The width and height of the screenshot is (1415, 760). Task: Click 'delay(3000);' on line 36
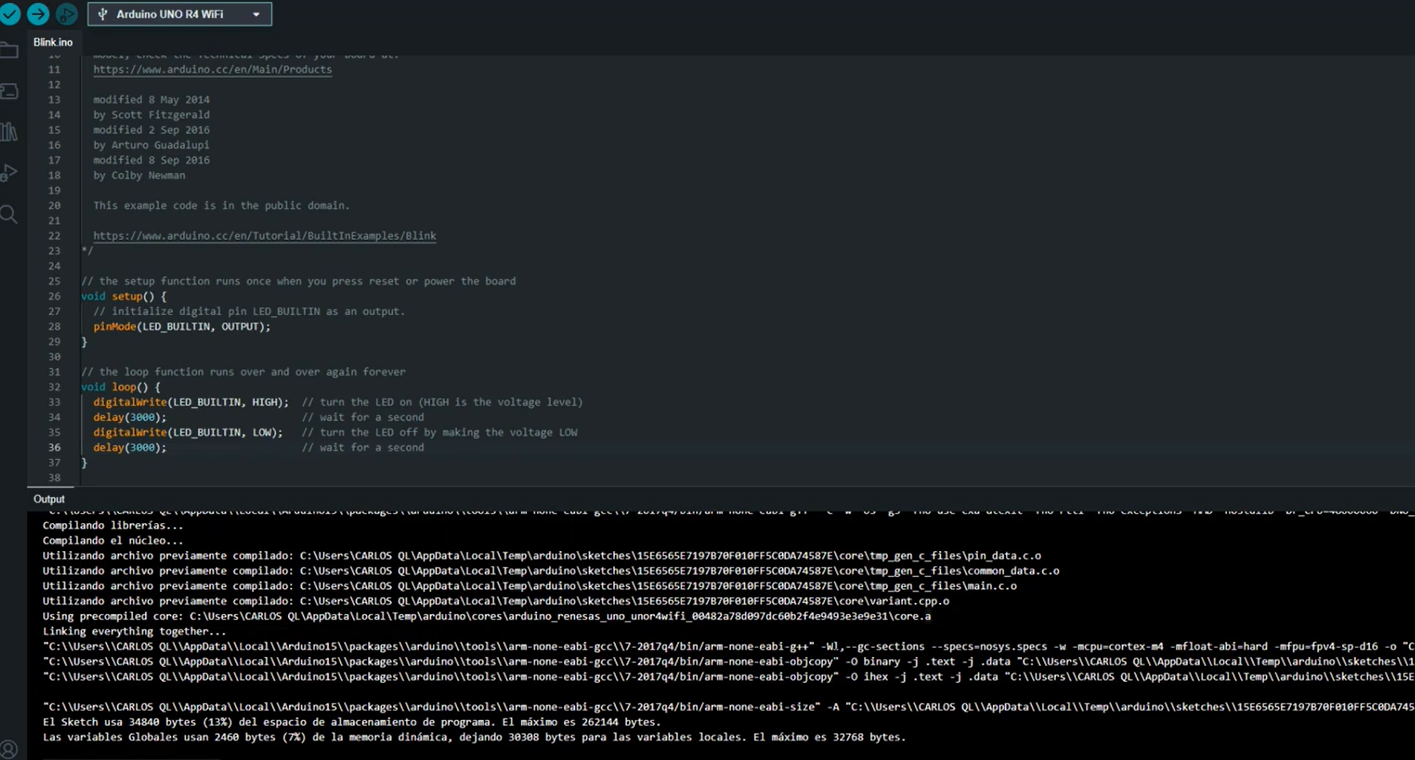(130, 448)
